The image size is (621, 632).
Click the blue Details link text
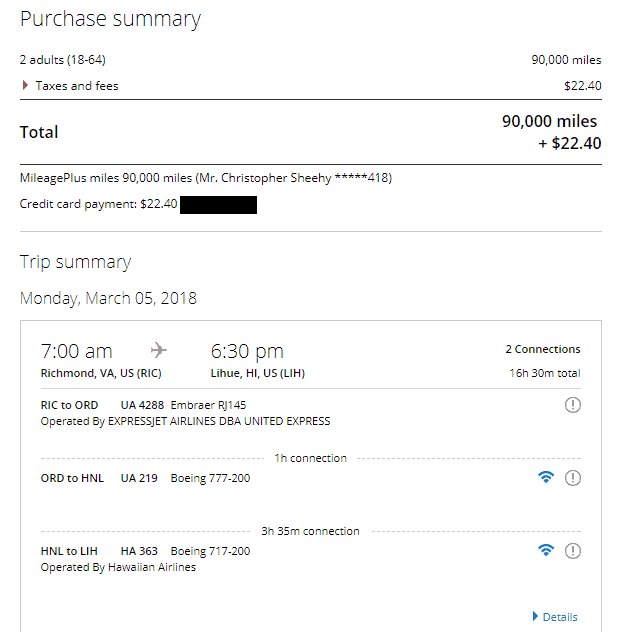click(560, 617)
